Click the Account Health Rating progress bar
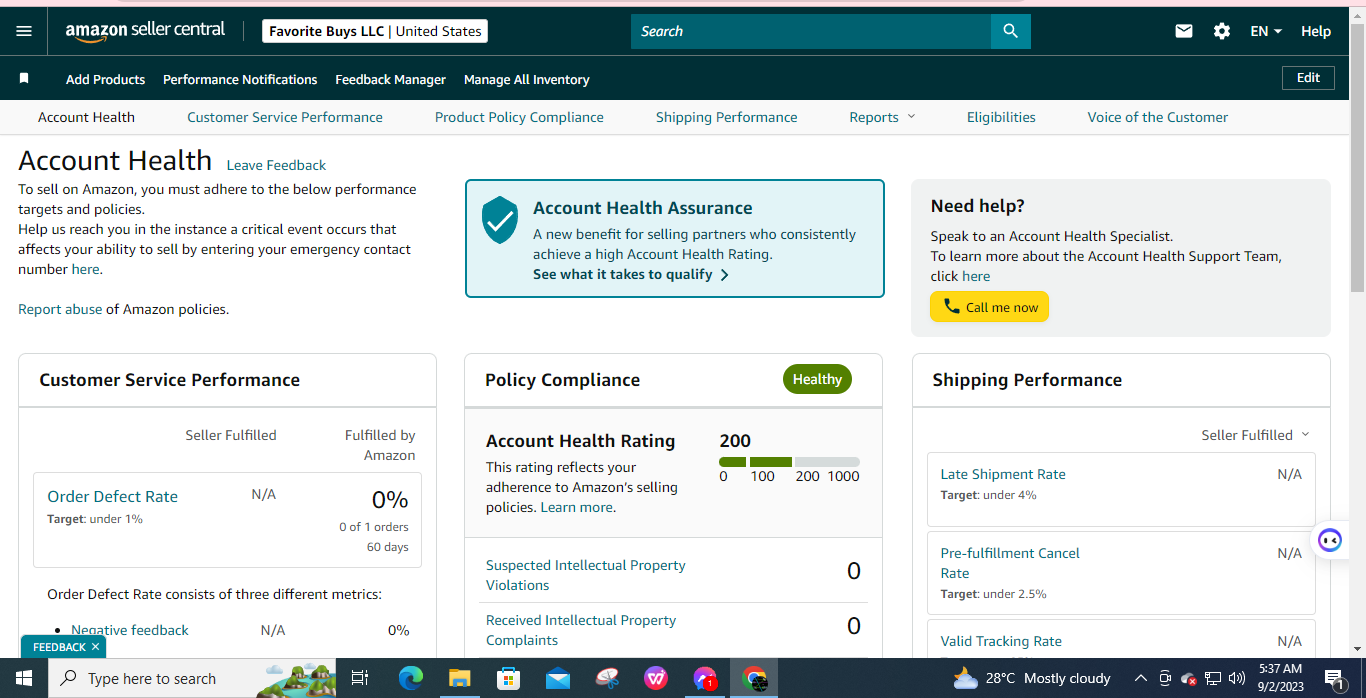 (x=789, y=462)
